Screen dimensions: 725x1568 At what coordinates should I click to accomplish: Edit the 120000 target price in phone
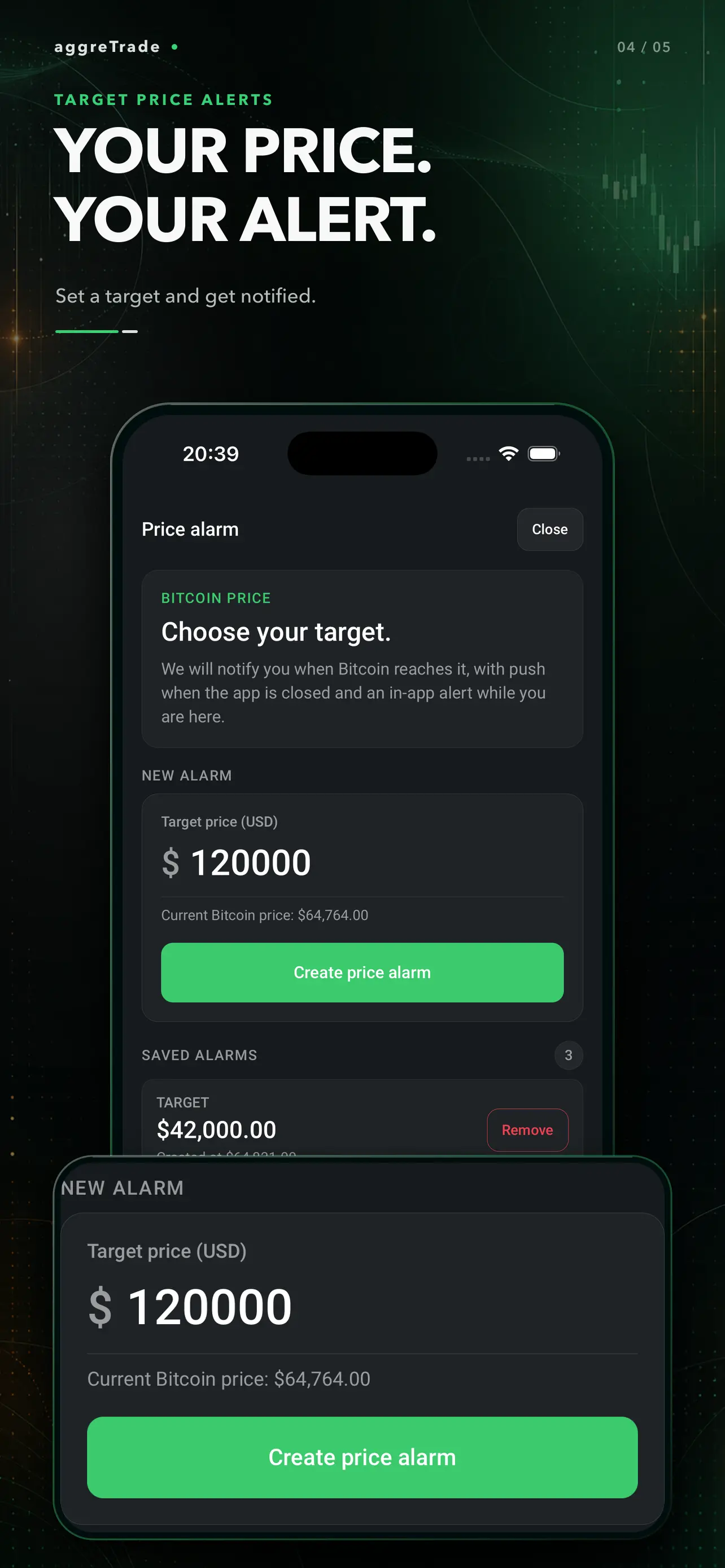click(x=251, y=862)
